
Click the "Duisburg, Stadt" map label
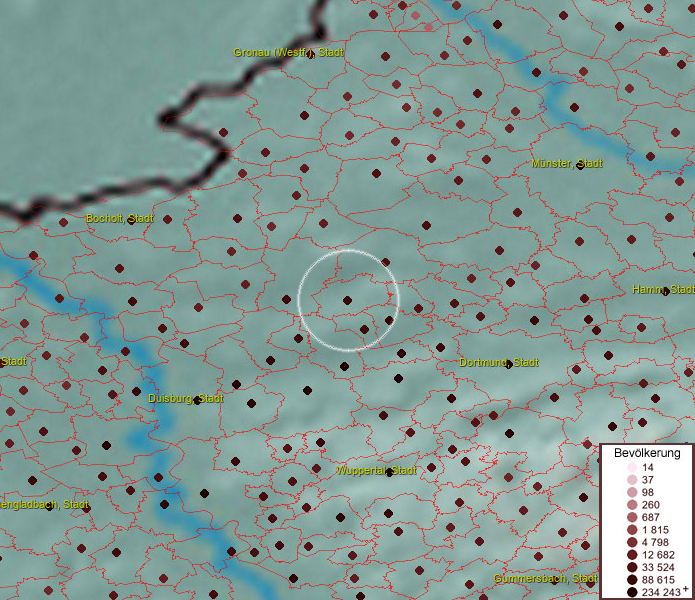(x=185, y=398)
